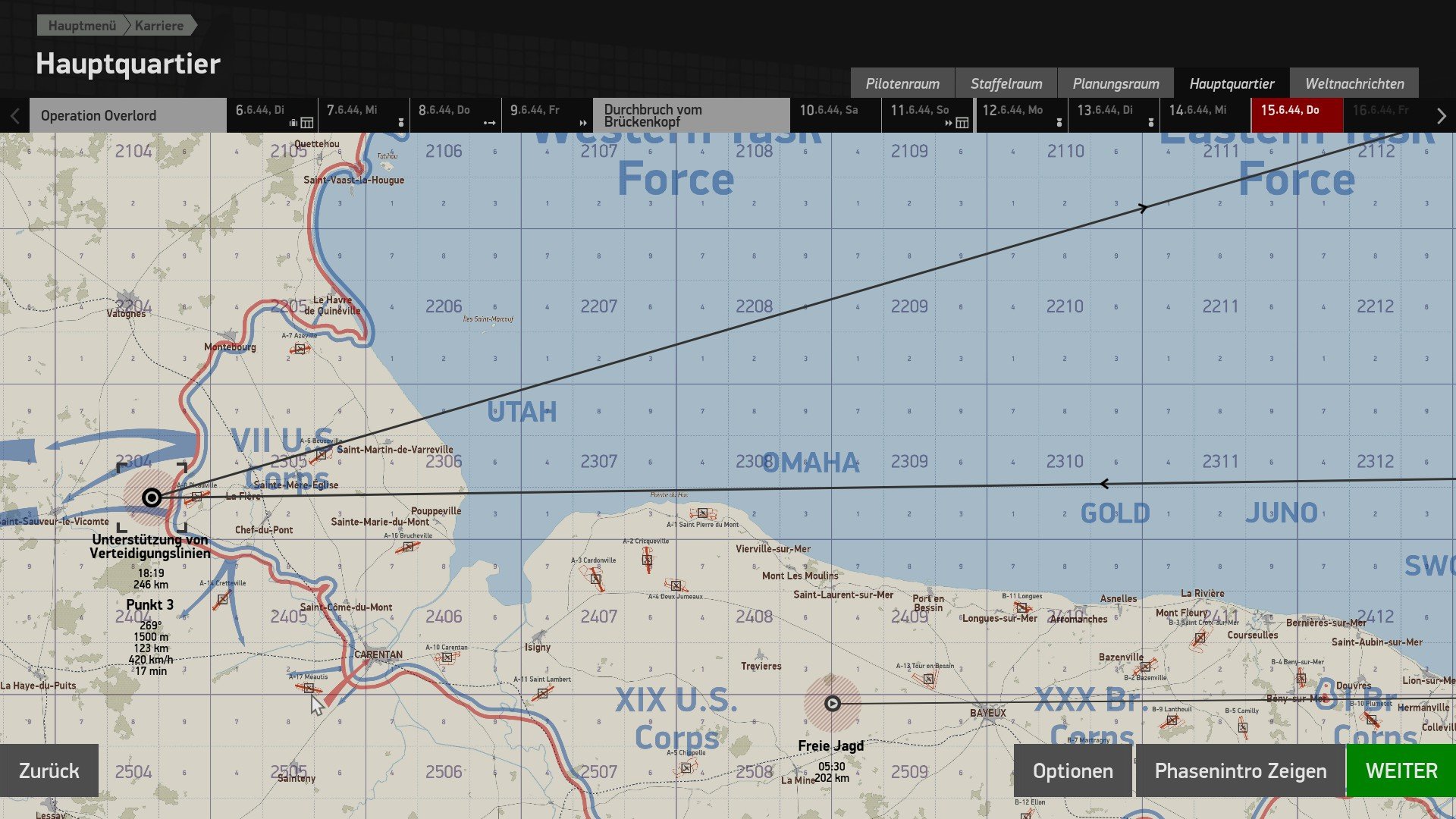The image size is (1456, 819).
Task: Open the Optionen menu button
Action: click(x=1072, y=770)
